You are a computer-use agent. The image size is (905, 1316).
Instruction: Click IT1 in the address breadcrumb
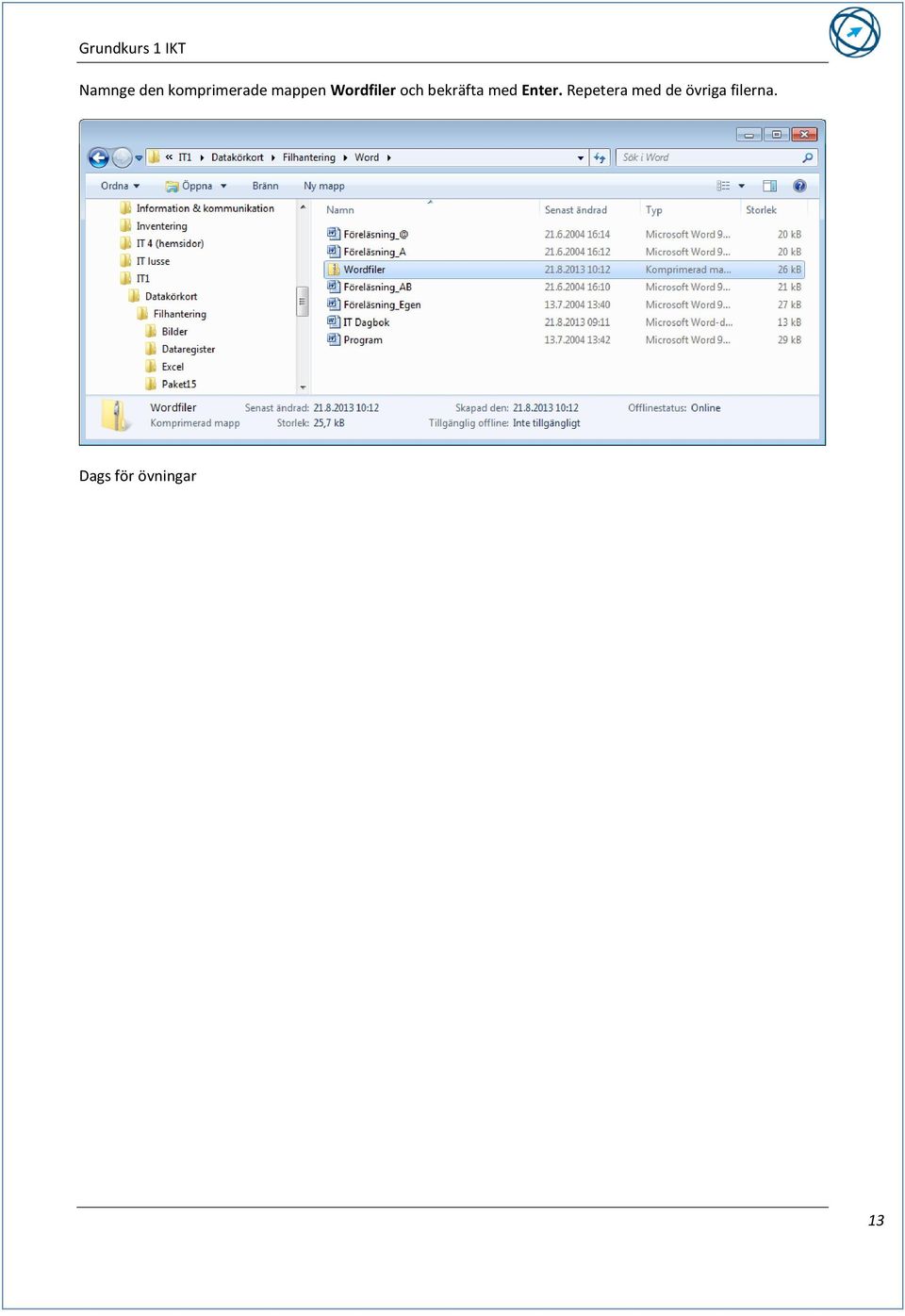click(185, 157)
